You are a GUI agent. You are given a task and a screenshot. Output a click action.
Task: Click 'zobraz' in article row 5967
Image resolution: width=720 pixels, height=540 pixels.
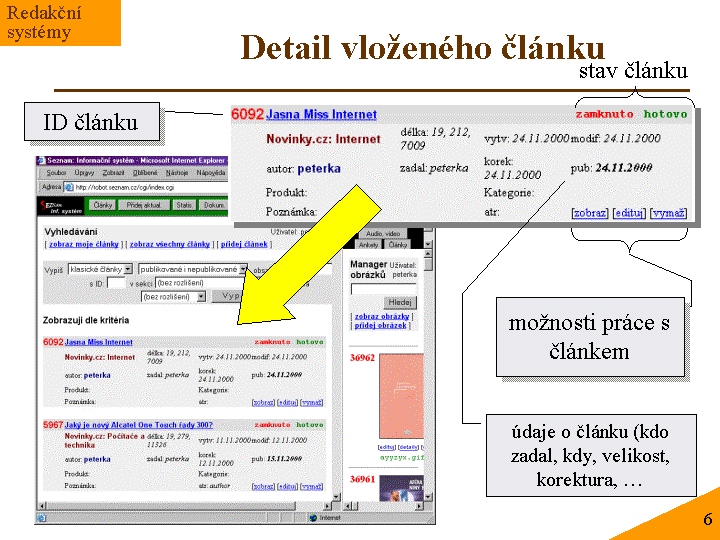[x=264, y=486]
